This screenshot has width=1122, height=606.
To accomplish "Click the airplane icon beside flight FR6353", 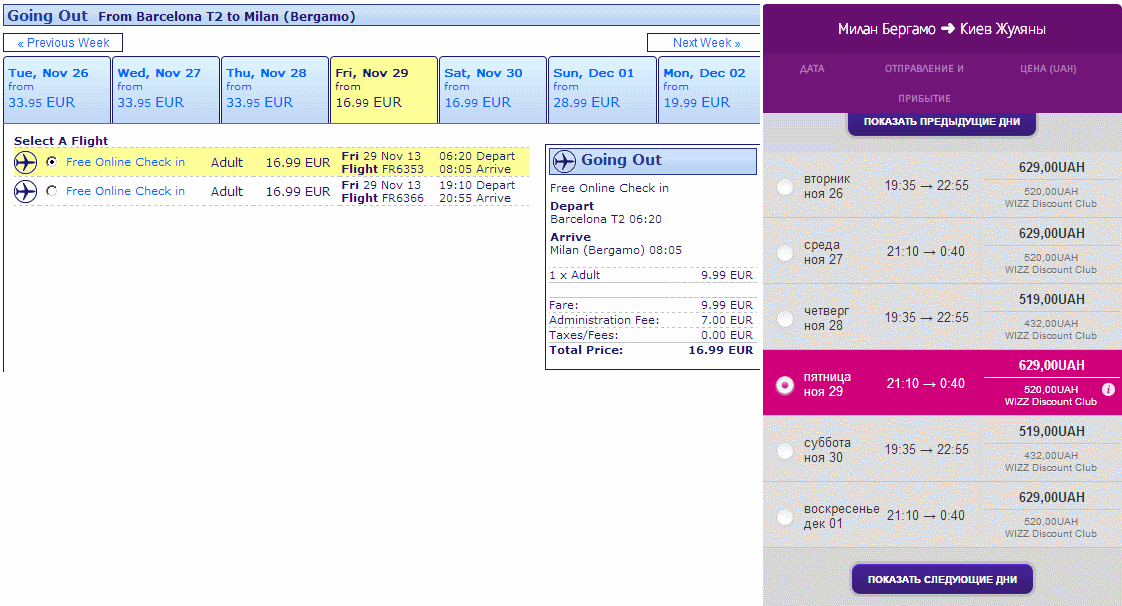I will tap(26, 162).
